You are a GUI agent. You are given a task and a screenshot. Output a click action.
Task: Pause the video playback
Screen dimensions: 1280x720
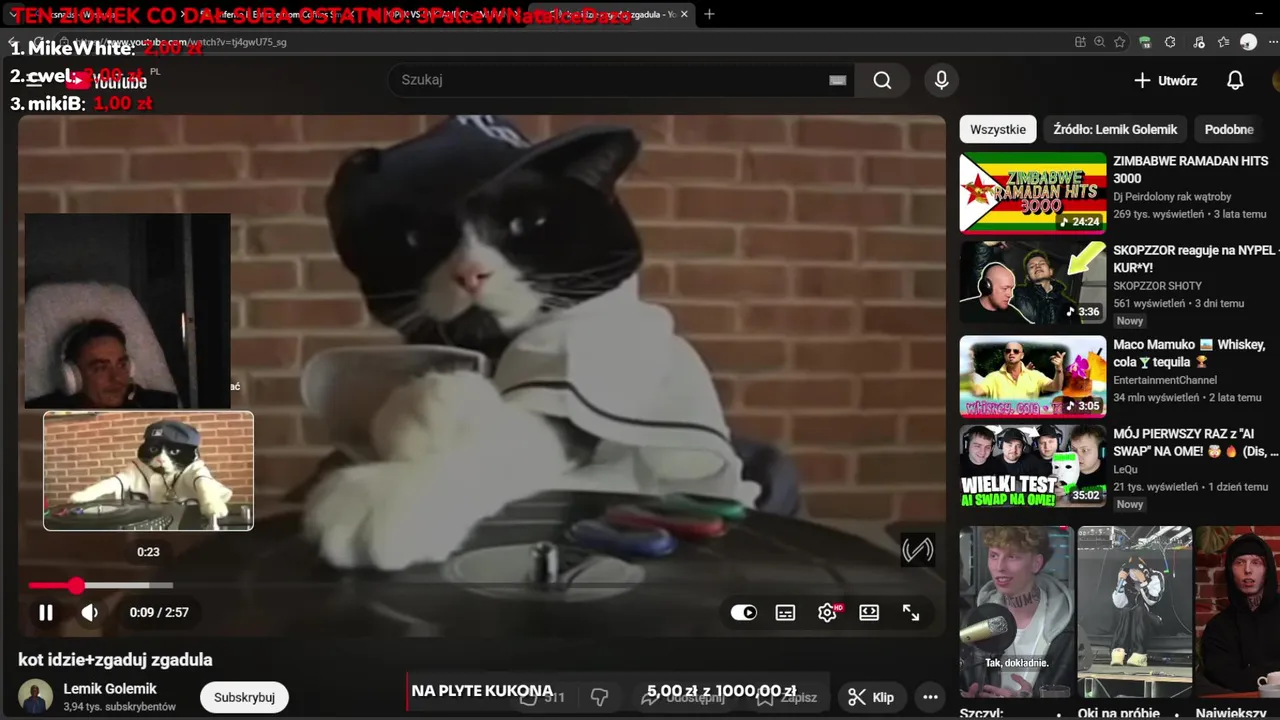46,613
